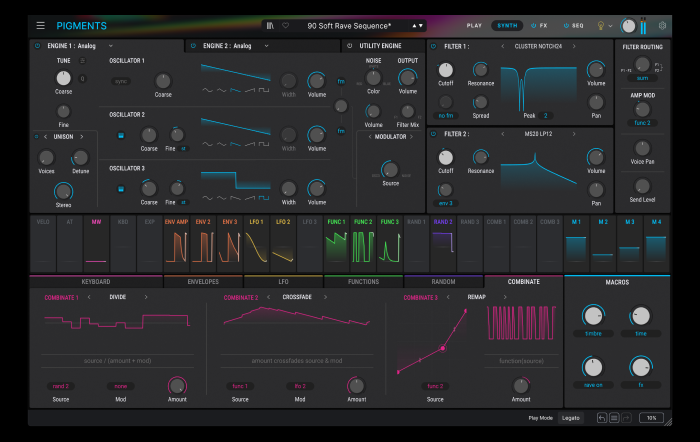Click previous type arrow for Combinate 2
Viewport: 700px width, 442px height.
point(269,297)
